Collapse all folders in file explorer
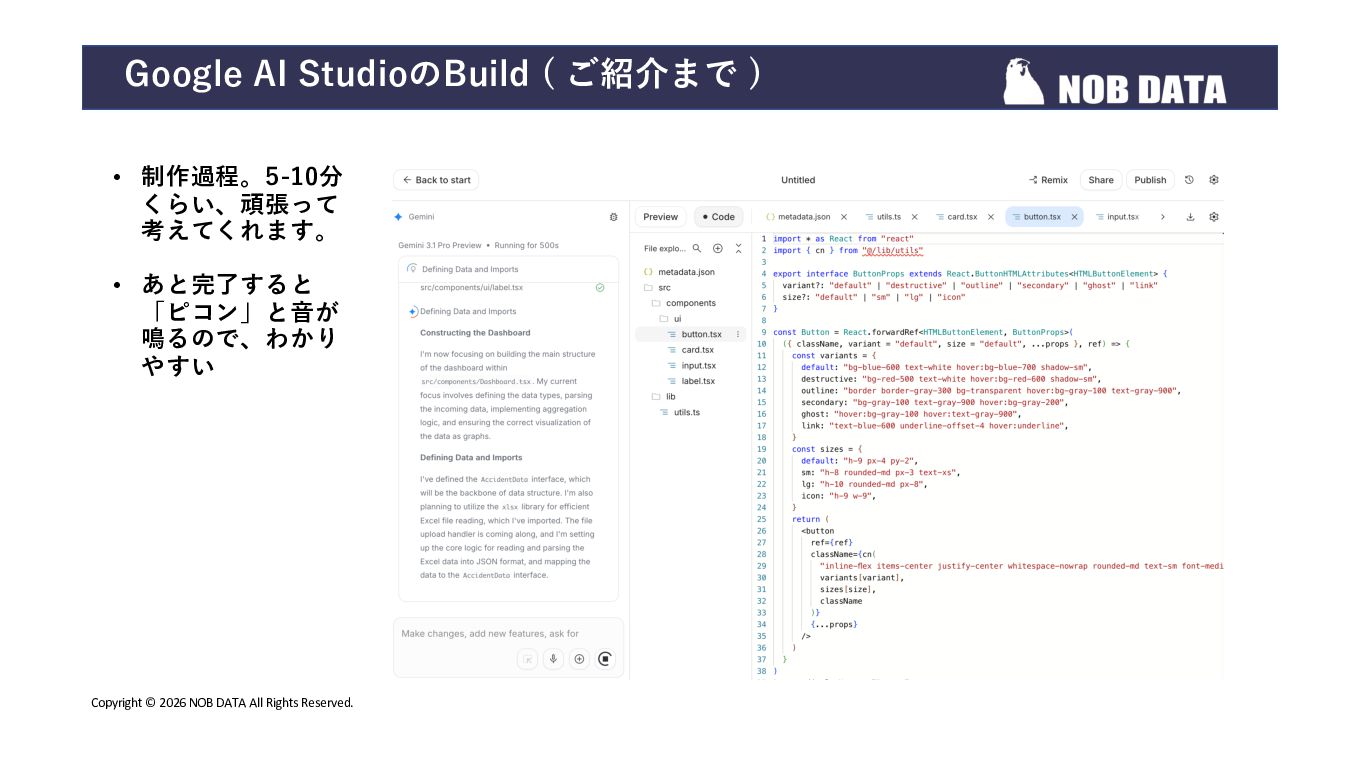Viewport: 1361px width, 765px height. 738,248
